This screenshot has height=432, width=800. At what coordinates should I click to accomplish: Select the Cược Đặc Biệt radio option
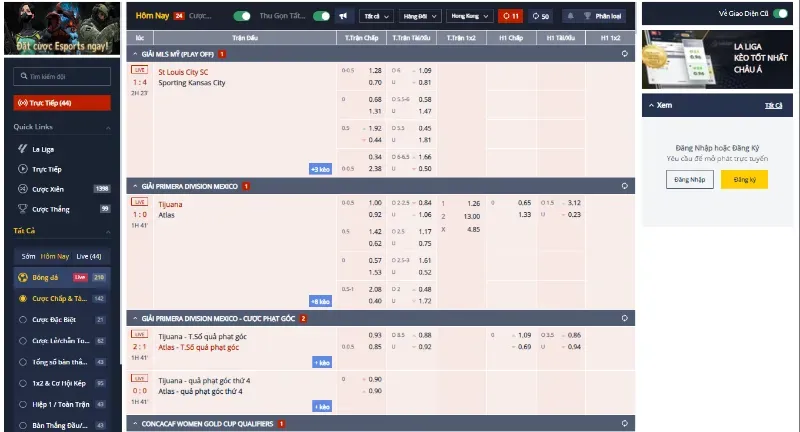tap(22, 320)
